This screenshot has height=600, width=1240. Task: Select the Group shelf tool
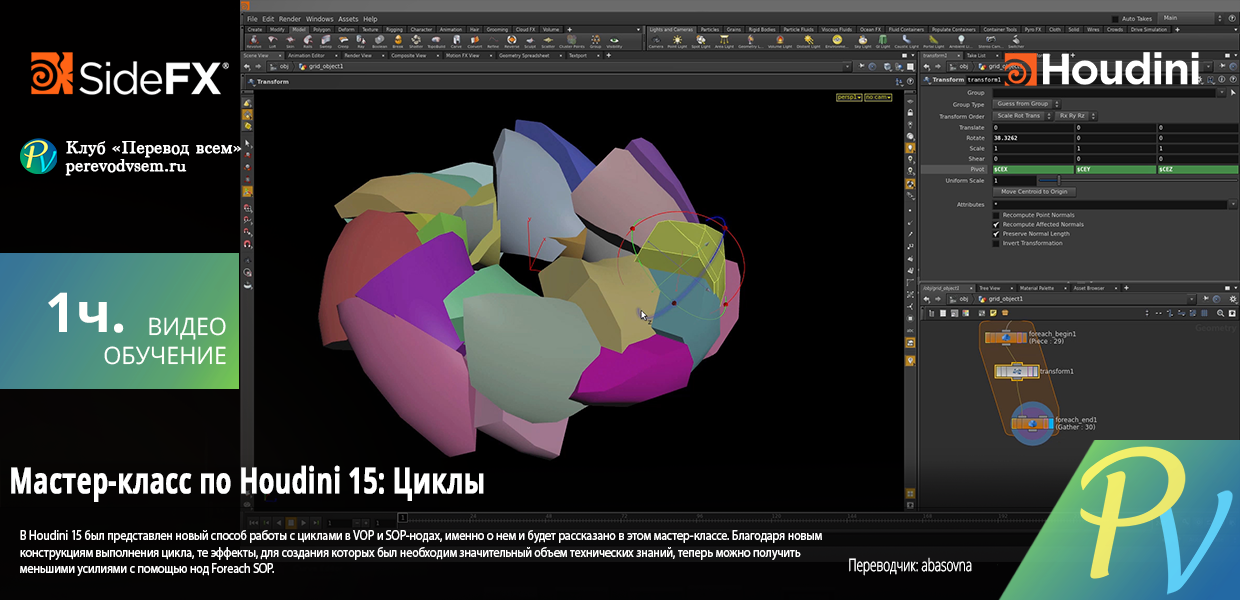[595, 40]
